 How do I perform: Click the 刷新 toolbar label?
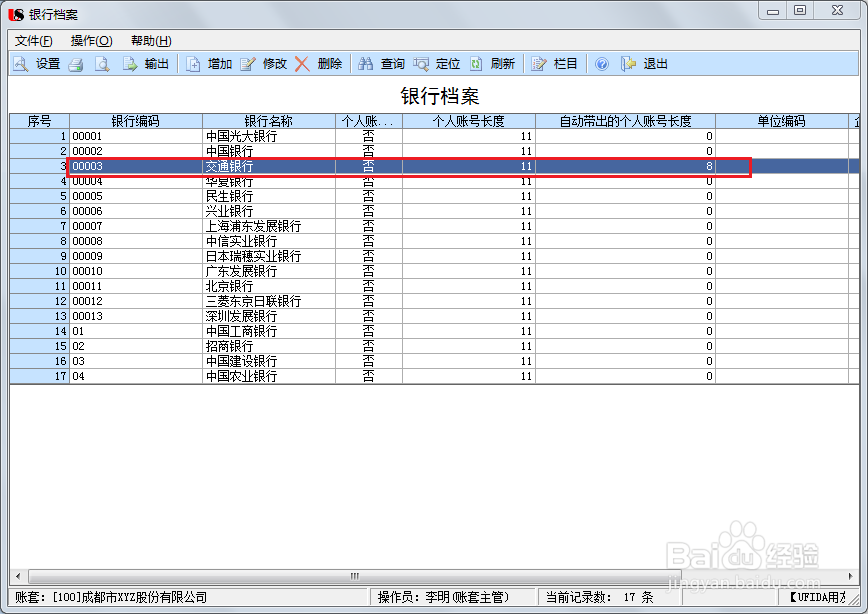tap(503, 64)
